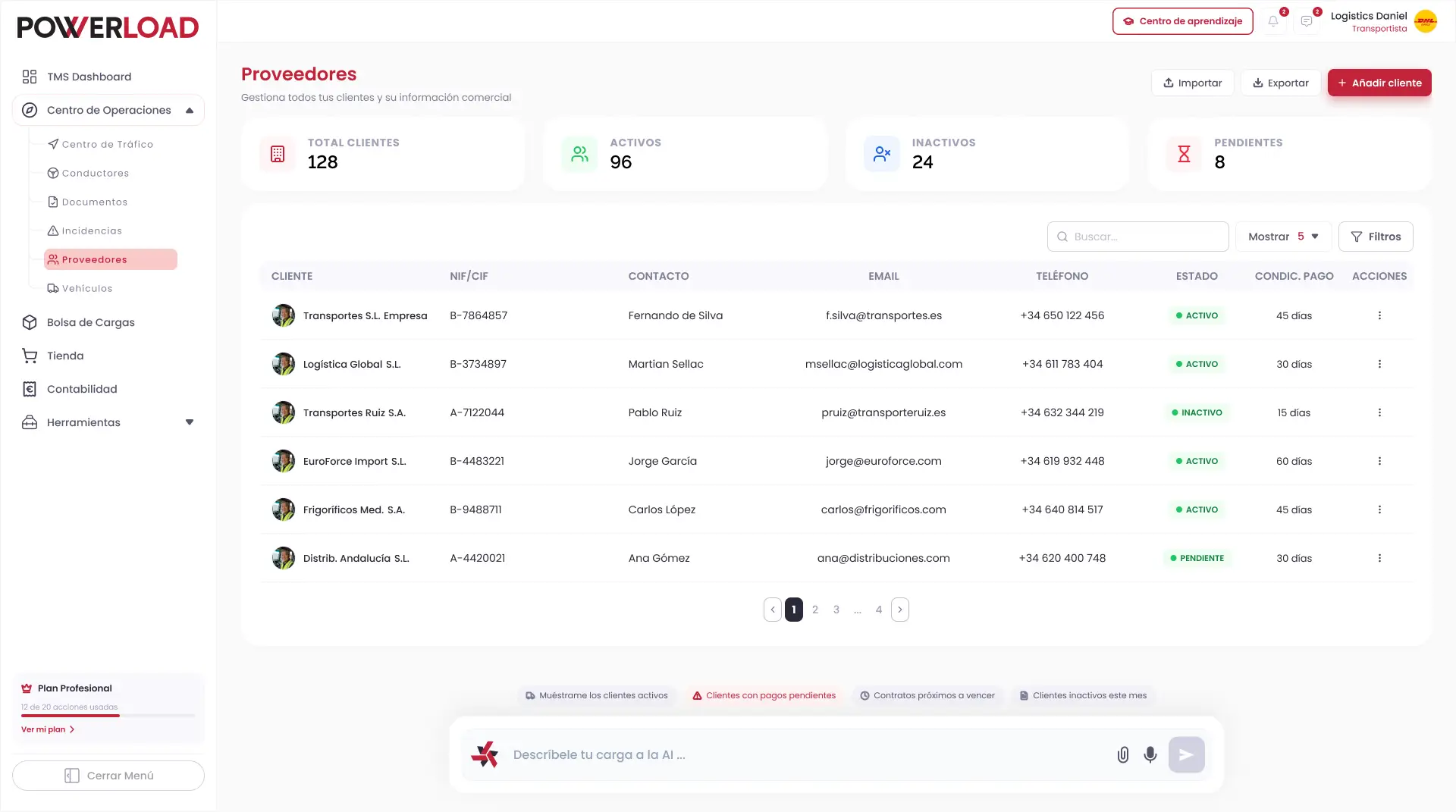Open Tienda in the sidebar
Image resolution: width=1456 pixels, height=812 pixels.
click(x=108, y=356)
